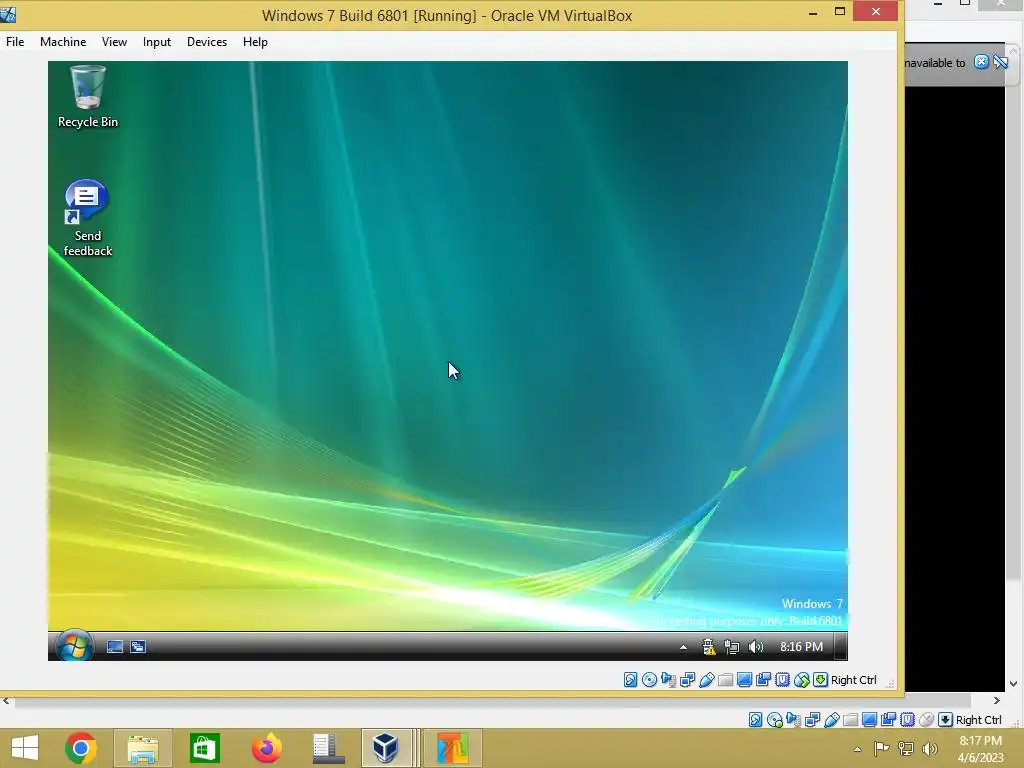Click keyboard capture arrow in front VM status bar
1024x768 pixels.
(820, 680)
